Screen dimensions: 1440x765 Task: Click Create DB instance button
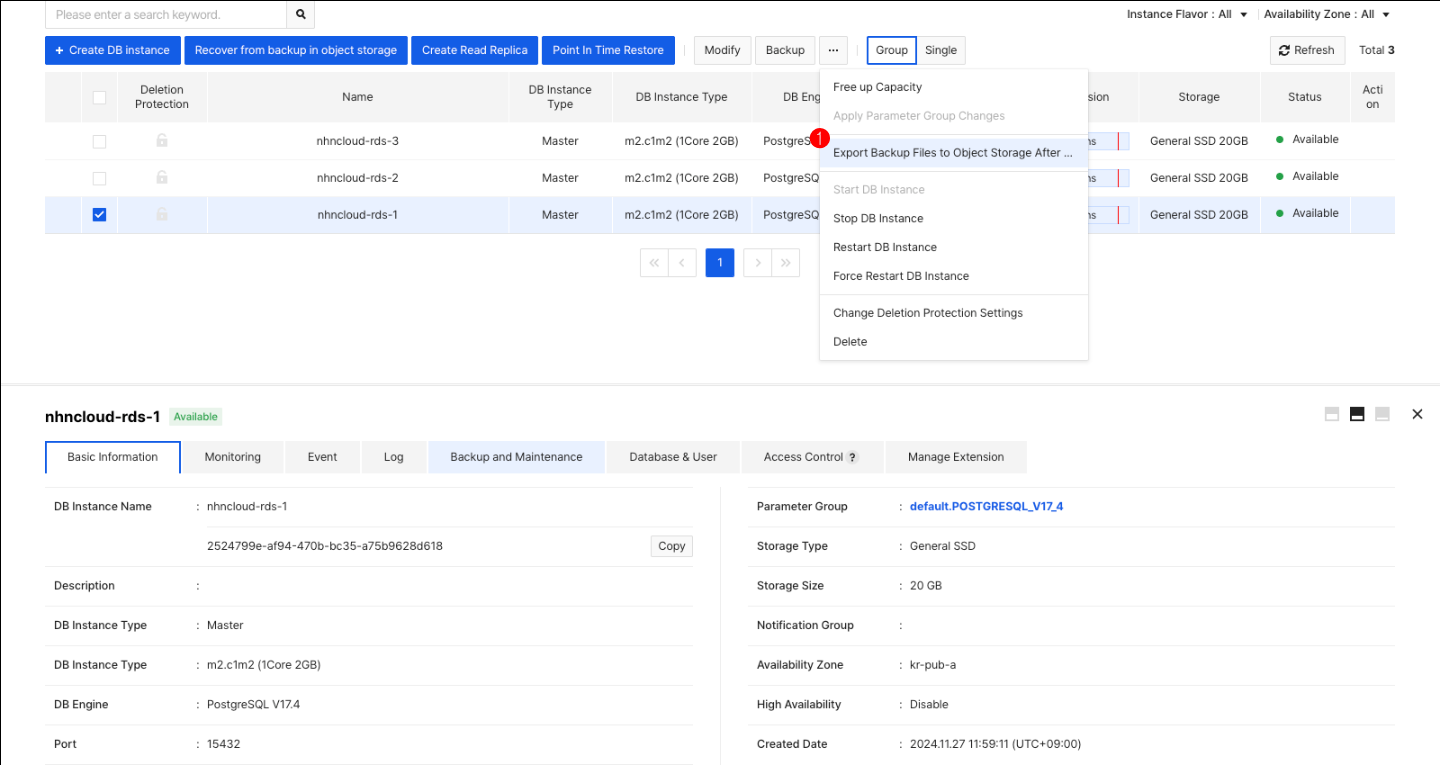click(112, 50)
